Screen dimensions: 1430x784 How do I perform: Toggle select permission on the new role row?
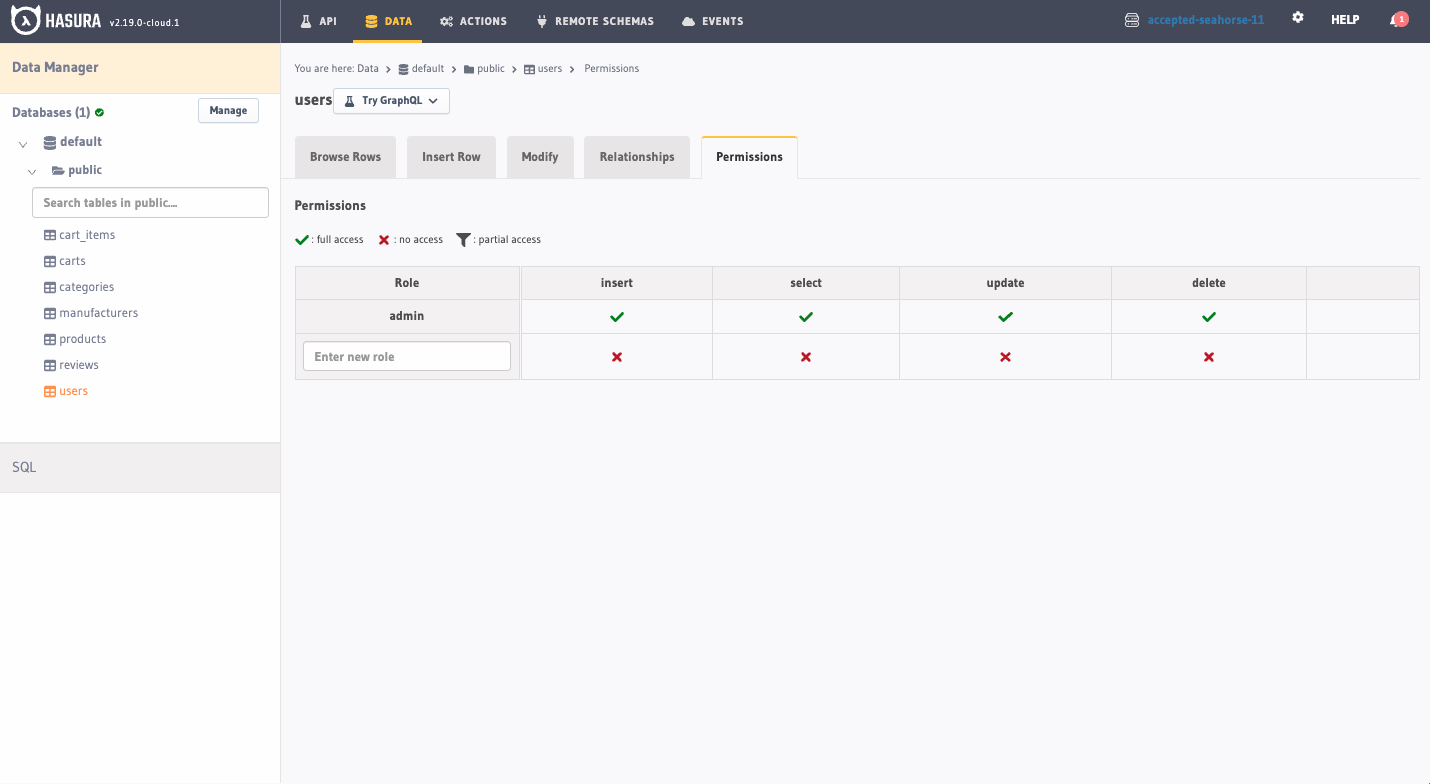coord(805,355)
